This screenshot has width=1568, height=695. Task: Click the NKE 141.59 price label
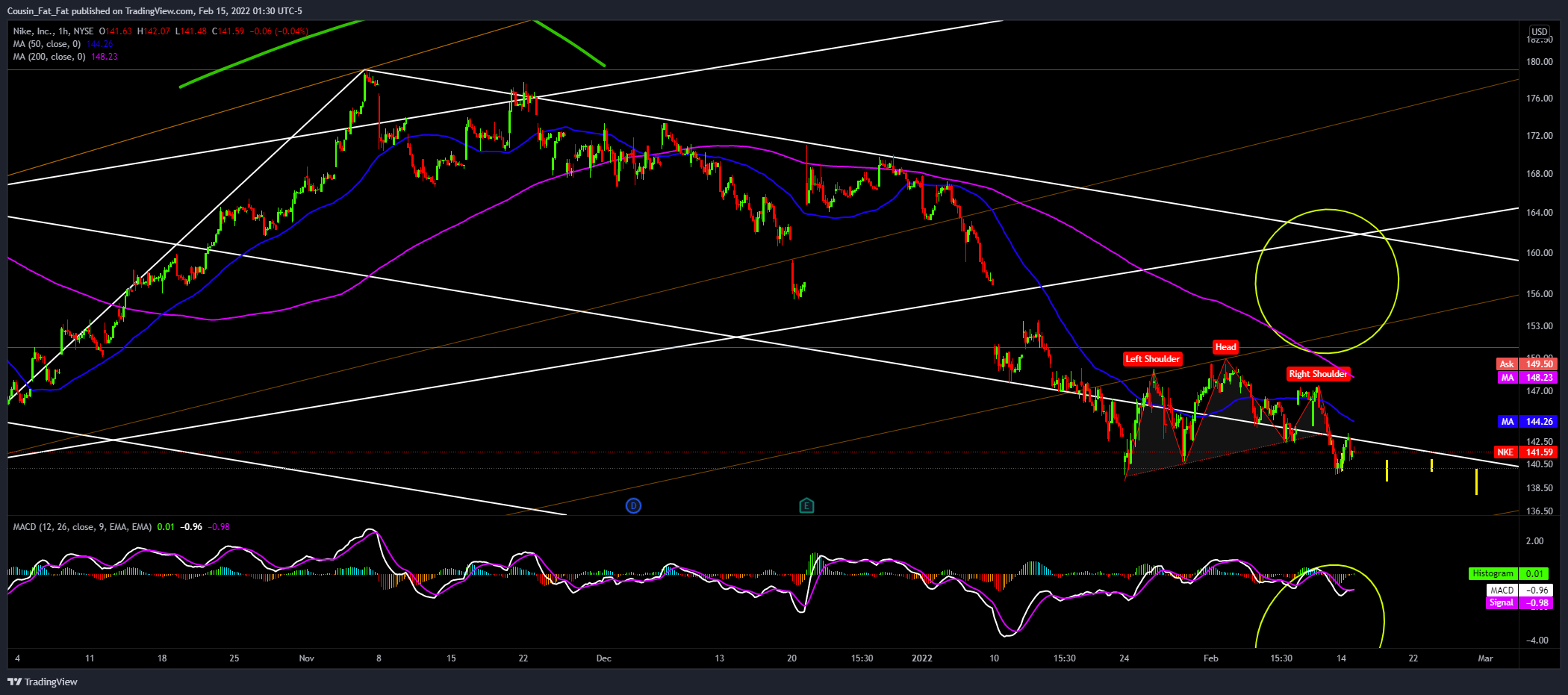tap(1526, 452)
